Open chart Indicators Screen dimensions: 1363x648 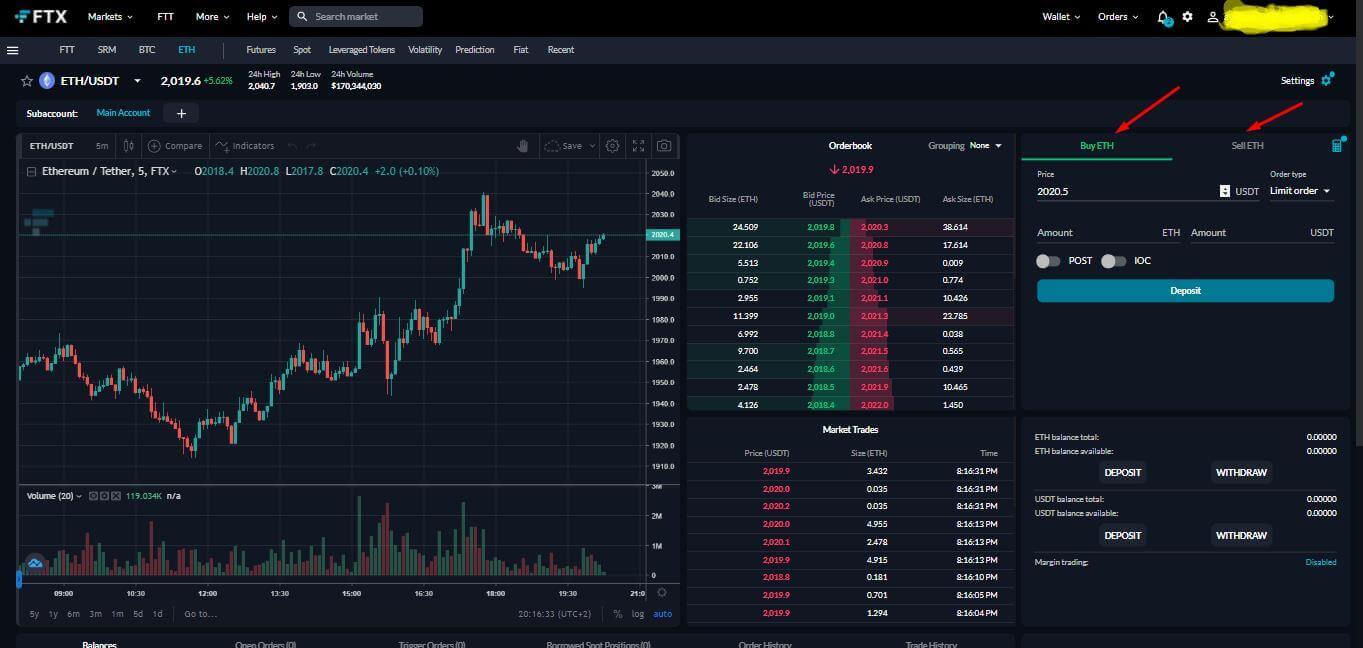pyautogui.click(x=245, y=146)
